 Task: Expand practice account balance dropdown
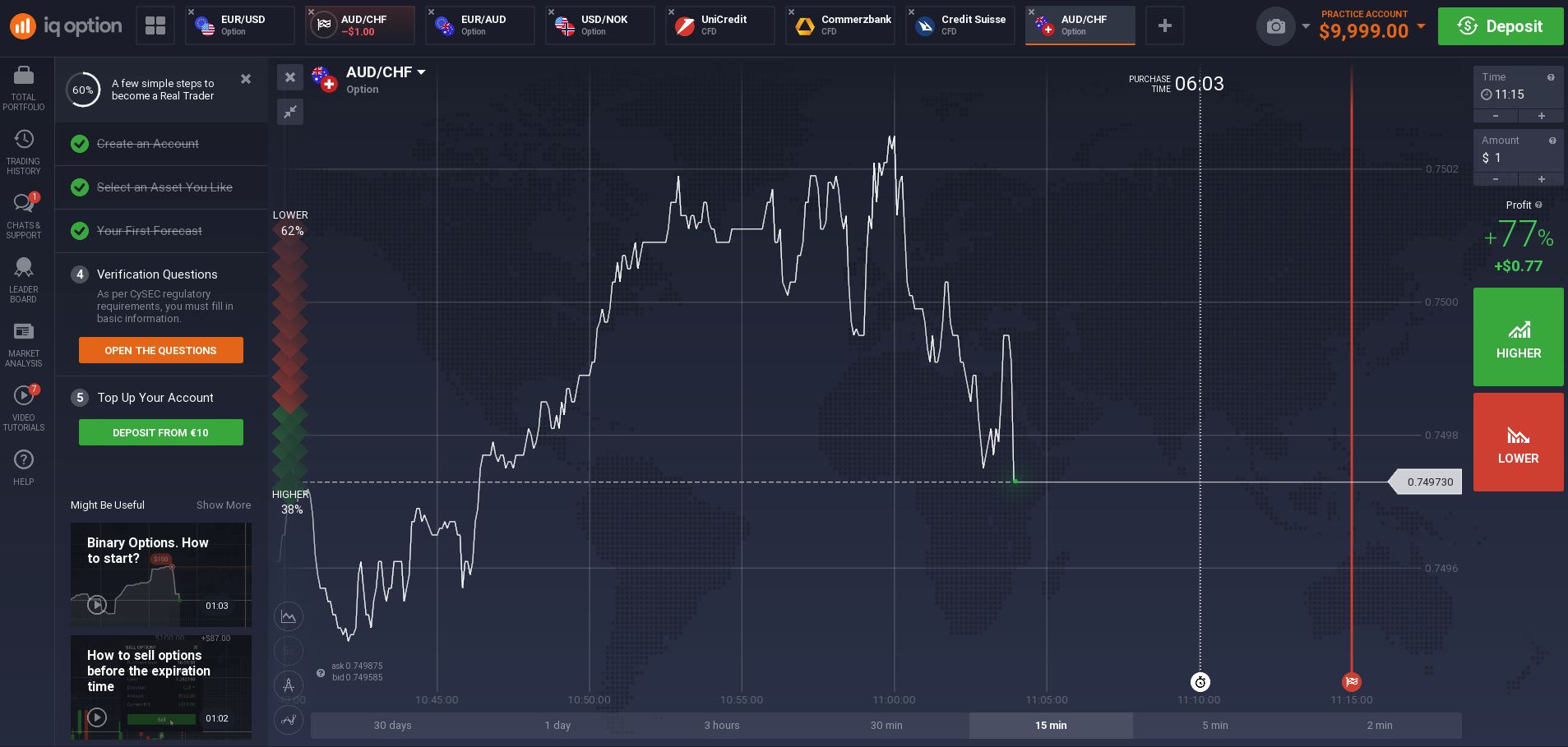pos(1421,26)
